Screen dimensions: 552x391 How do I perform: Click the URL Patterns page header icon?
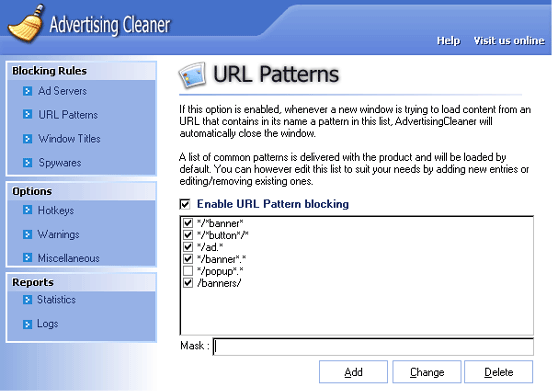[x=192, y=75]
